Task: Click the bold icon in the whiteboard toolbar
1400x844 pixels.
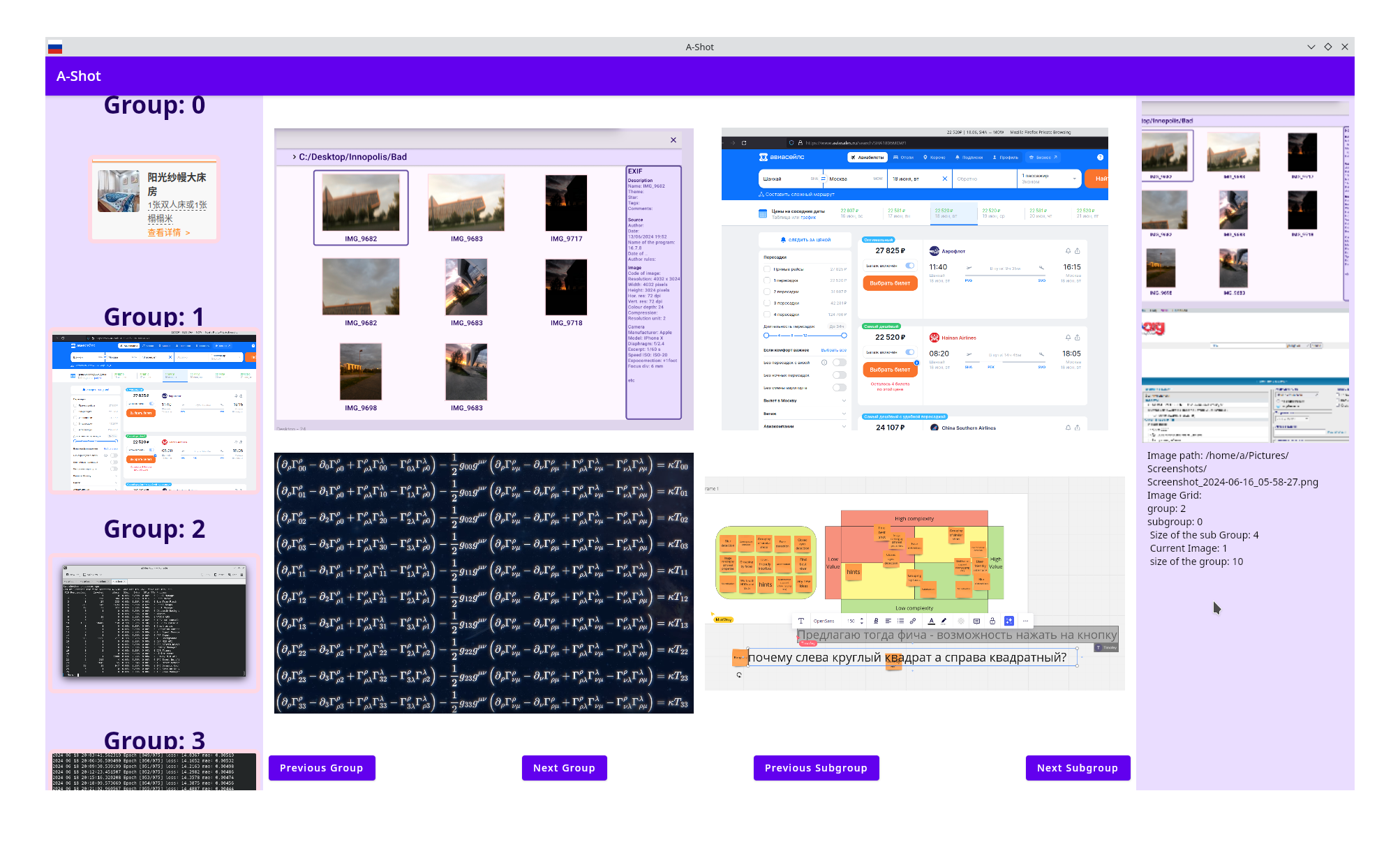Action: click(876, 621)
